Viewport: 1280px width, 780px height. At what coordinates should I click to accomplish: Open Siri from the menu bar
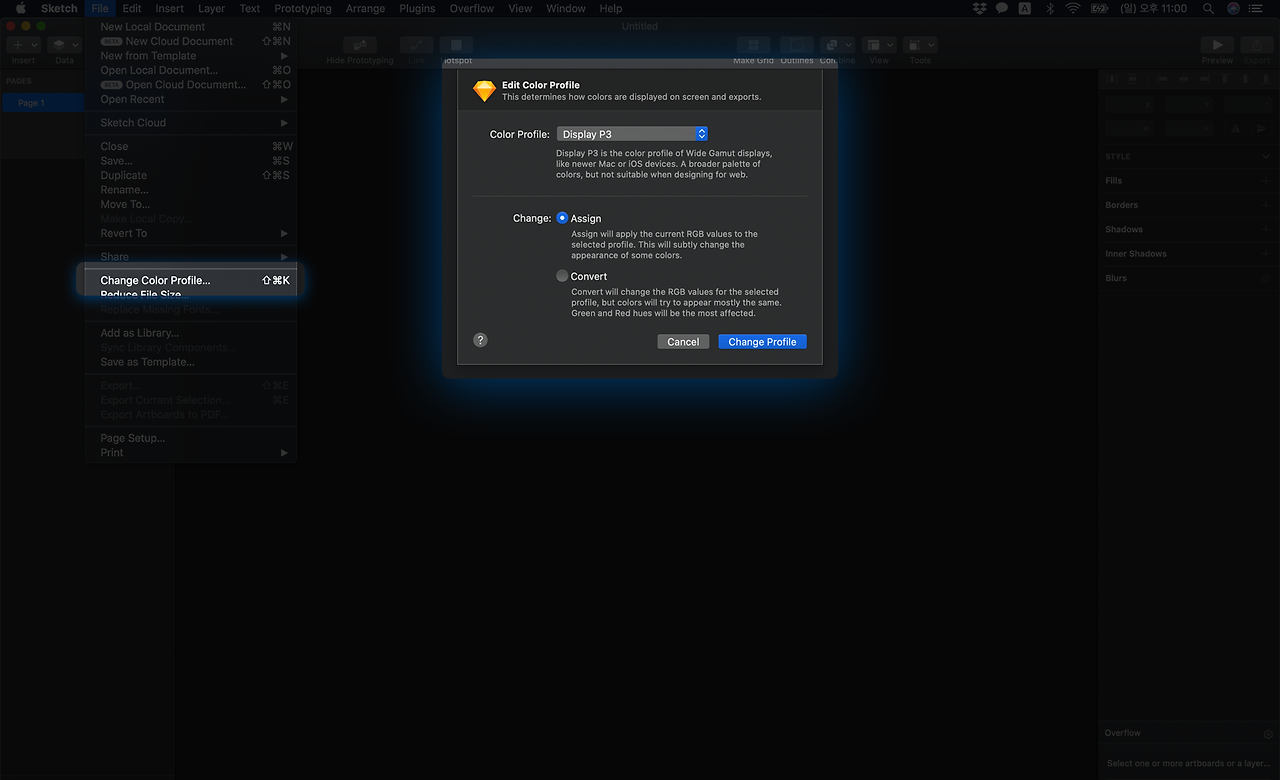(1233, 8)
